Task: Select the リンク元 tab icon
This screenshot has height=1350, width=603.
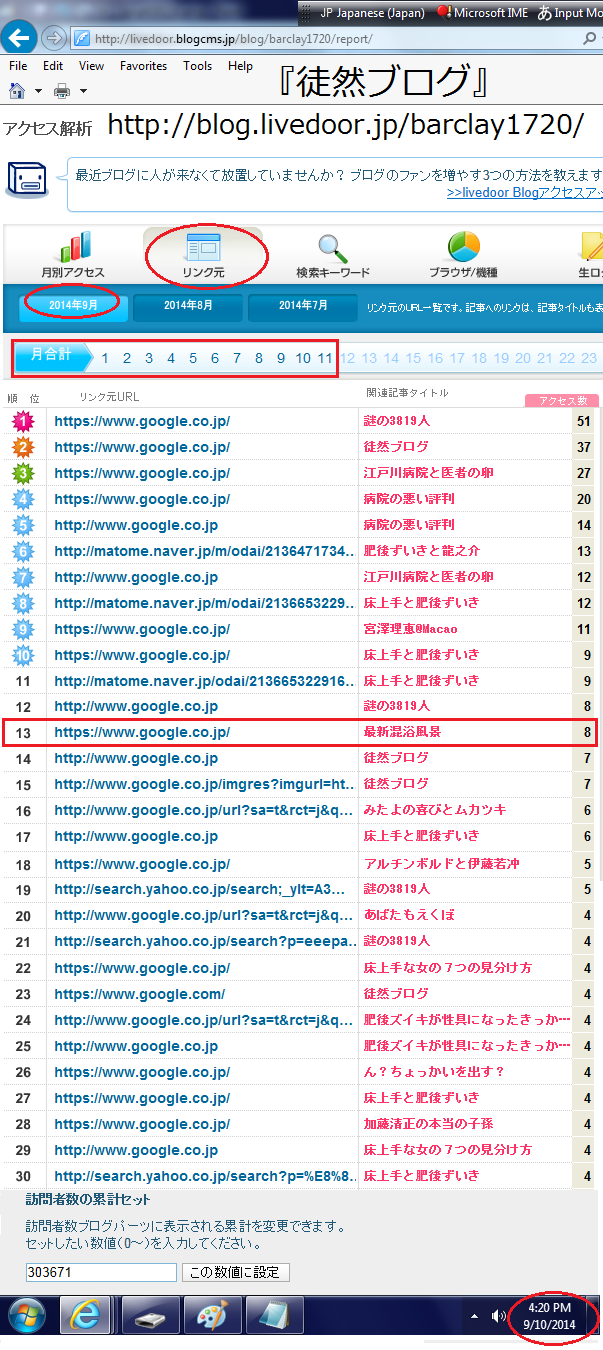Action: coord(203,255)
